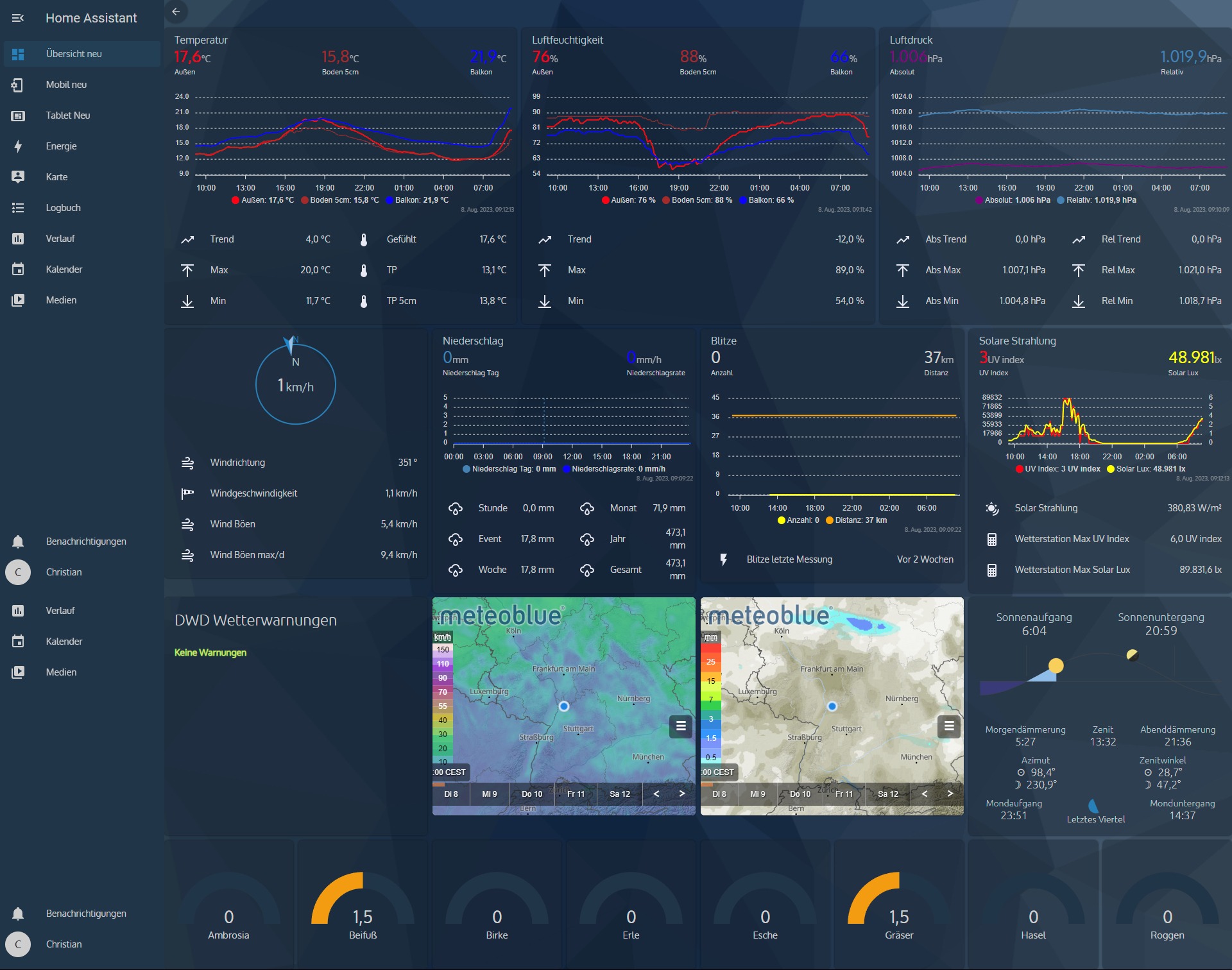Screen dimensions: 1232x970
Task: Open the Energie panel
Action: pos(82,146)
